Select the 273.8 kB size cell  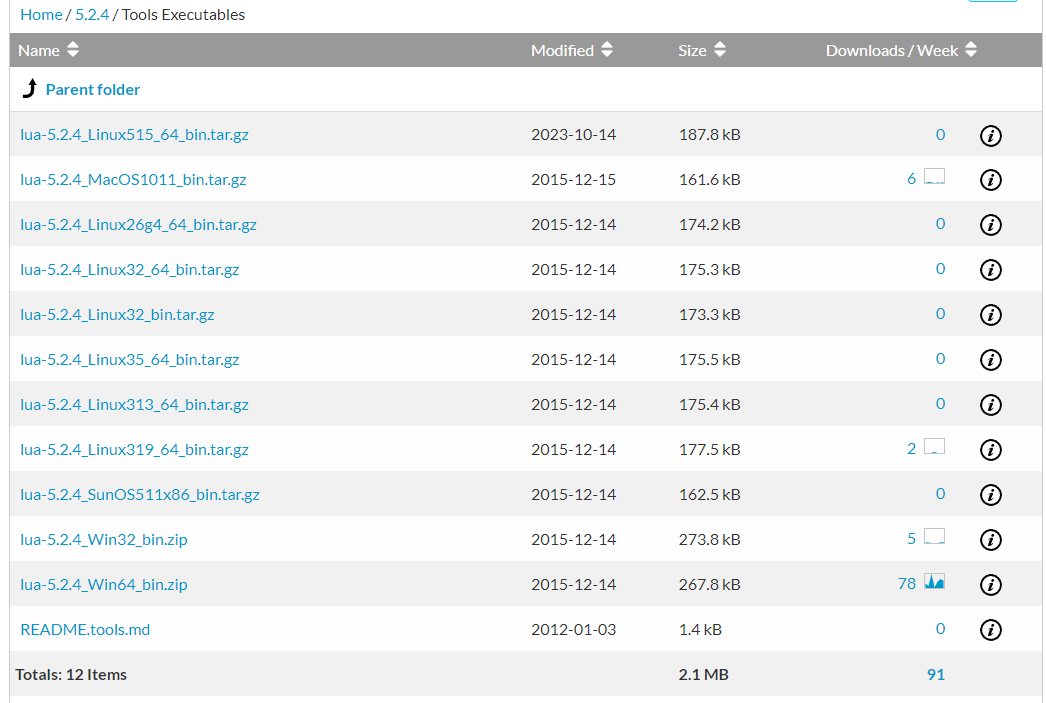pos(710,540)
